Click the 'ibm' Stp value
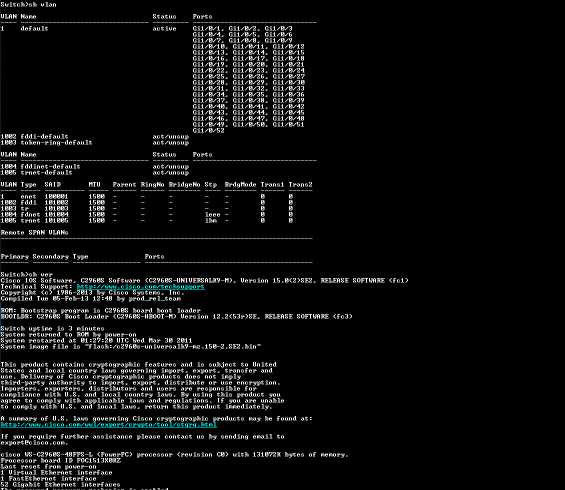The height and width of the screenshot is (490, 565). pos(211,220)
